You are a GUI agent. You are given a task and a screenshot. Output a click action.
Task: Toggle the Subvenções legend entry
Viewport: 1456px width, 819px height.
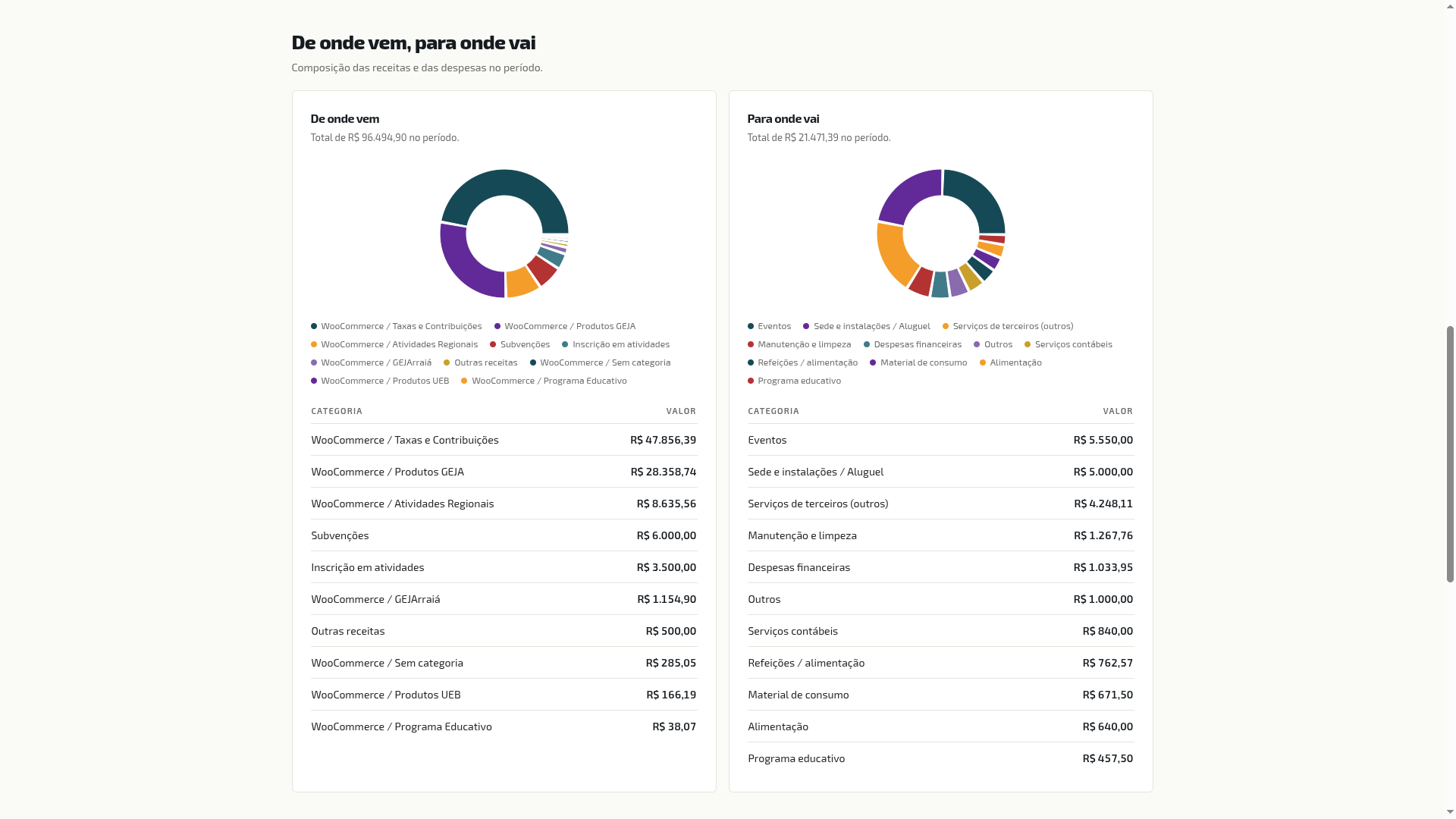point(520,344)
